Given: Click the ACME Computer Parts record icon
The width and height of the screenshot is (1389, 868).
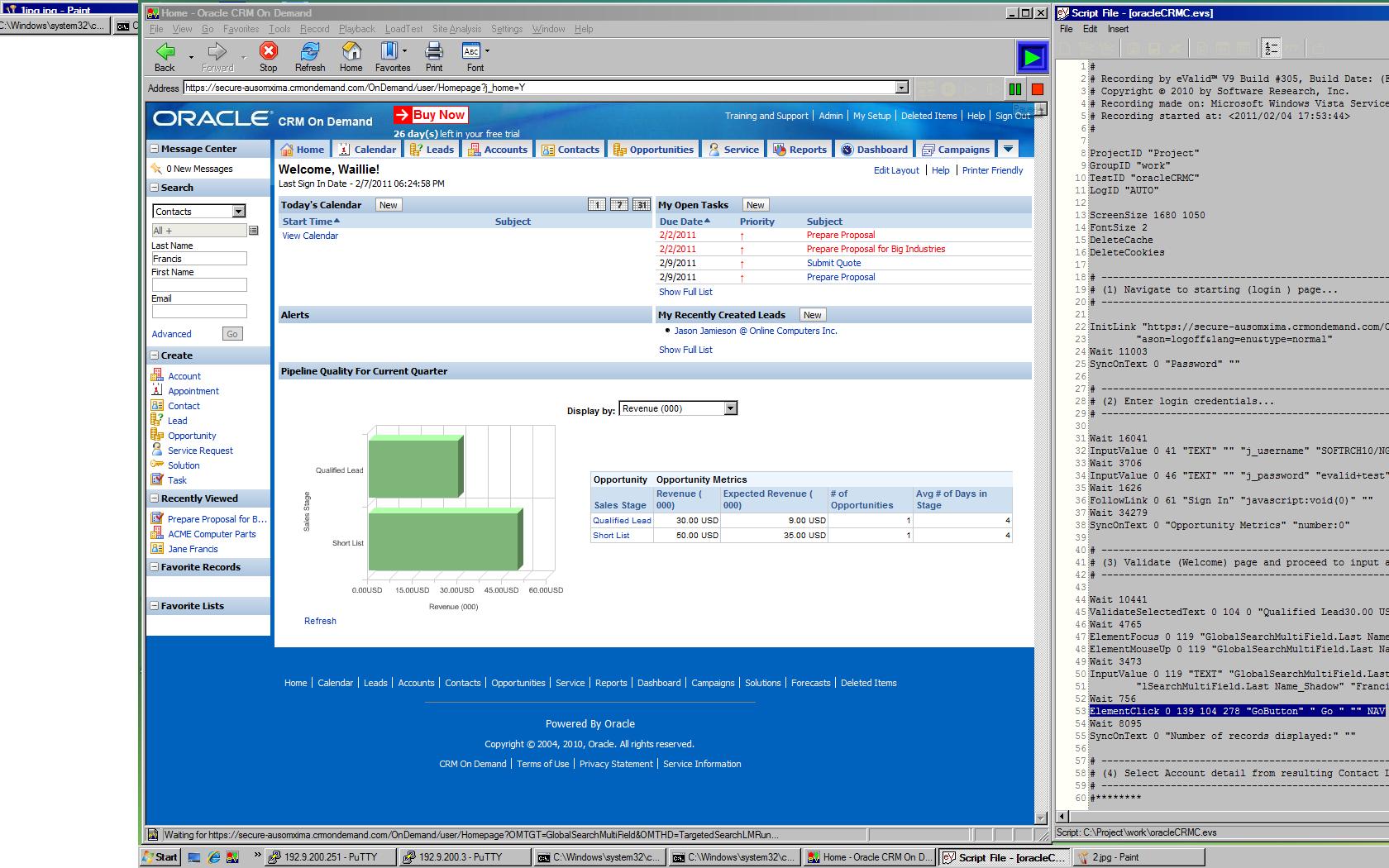Looking at the screenshot, I should click(x=157, y=533).
